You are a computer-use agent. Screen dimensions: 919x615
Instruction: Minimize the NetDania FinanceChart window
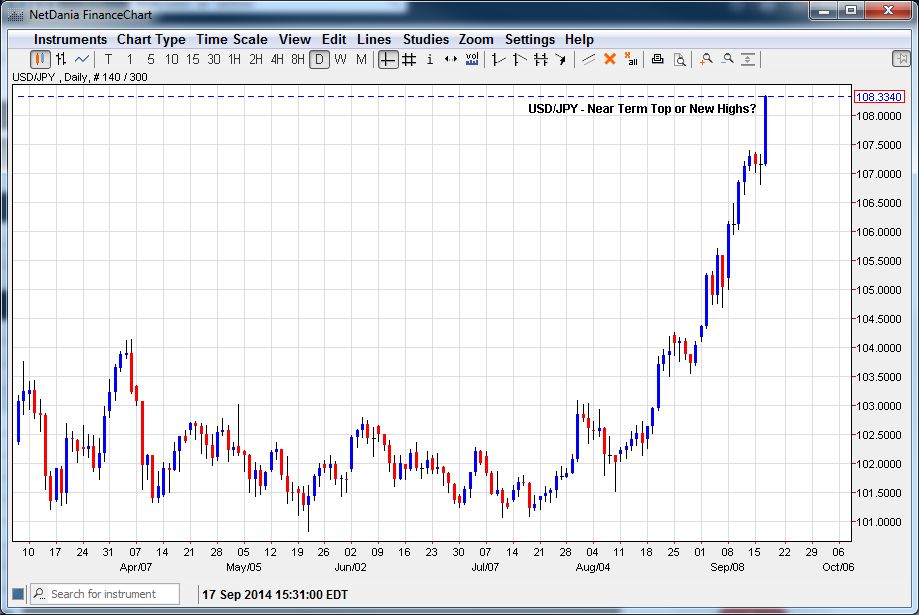(824, 11)
